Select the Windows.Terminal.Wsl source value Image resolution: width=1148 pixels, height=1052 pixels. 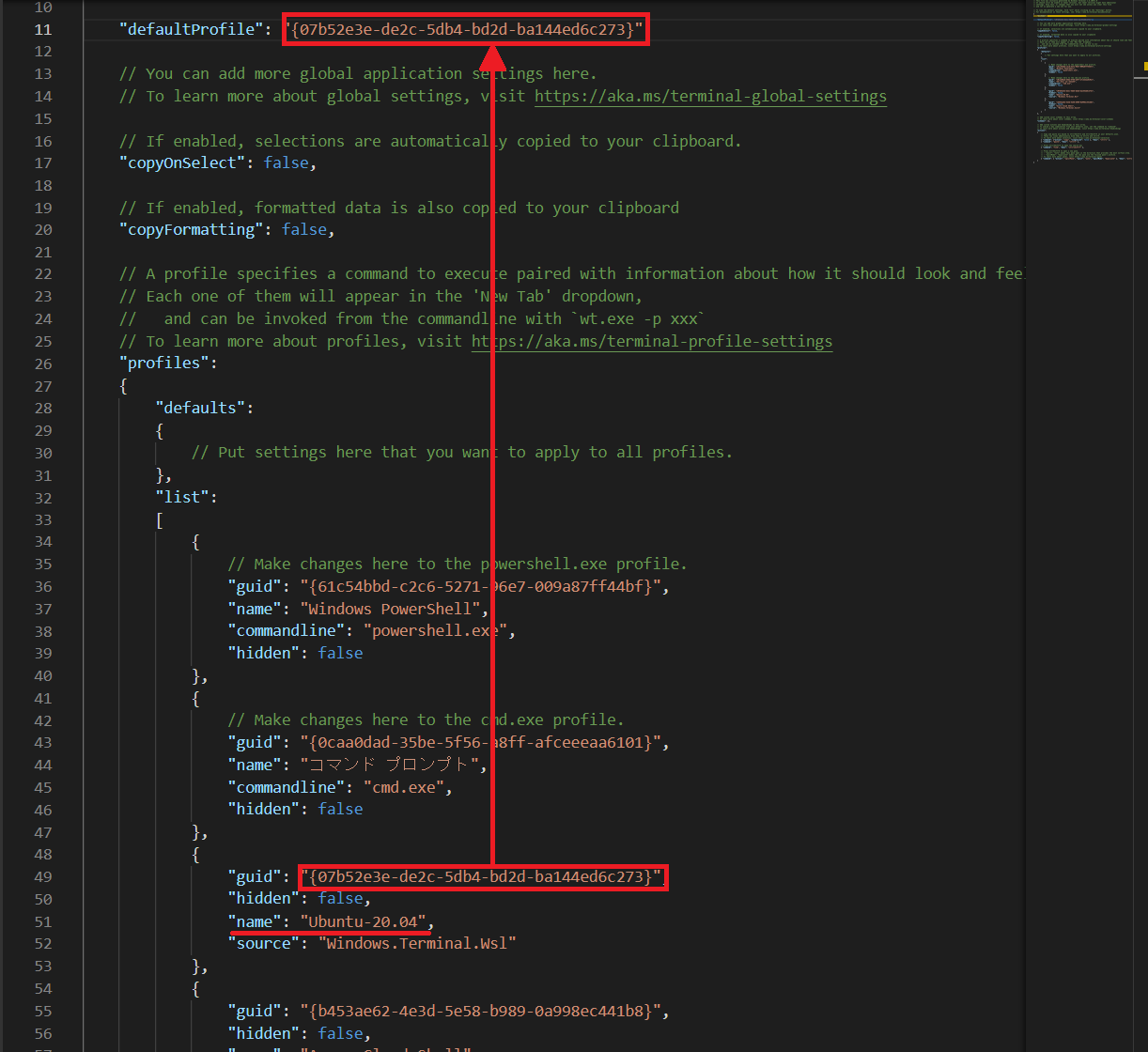click(418, 943)
